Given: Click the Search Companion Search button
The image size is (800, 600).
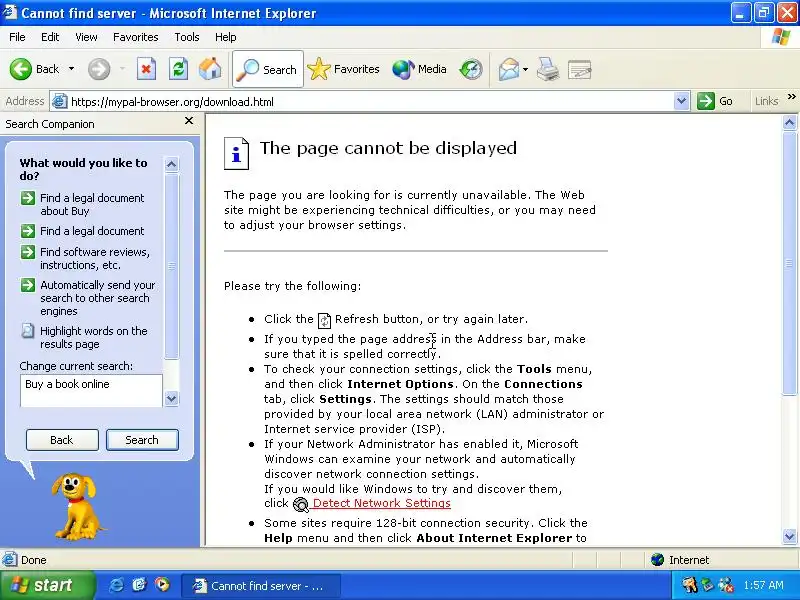Looking at the screenshot, I should coord(142,440).
